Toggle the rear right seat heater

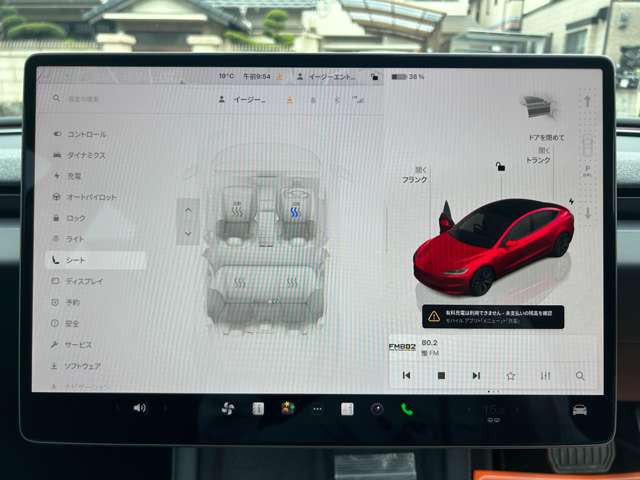292,282
